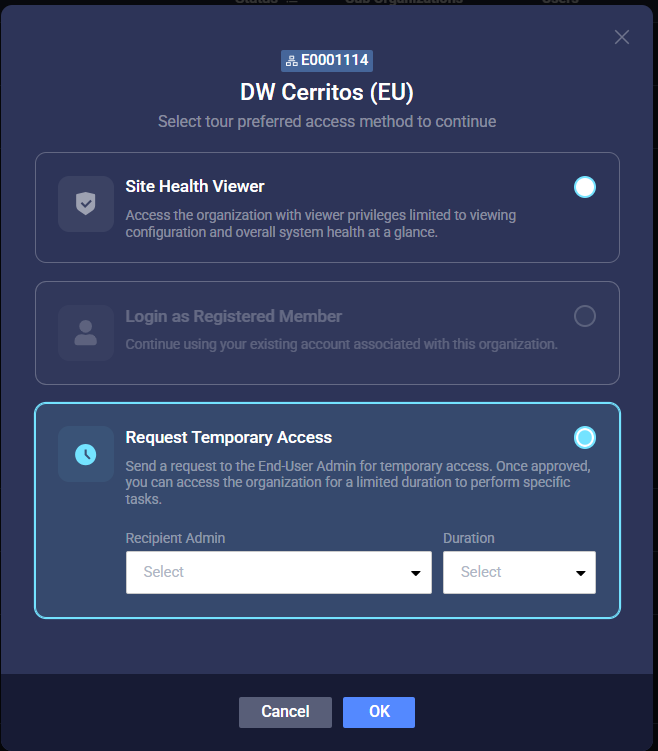Click the temporary access description paragraph
The width and height of the screenshot is (658, 751).
358,482
